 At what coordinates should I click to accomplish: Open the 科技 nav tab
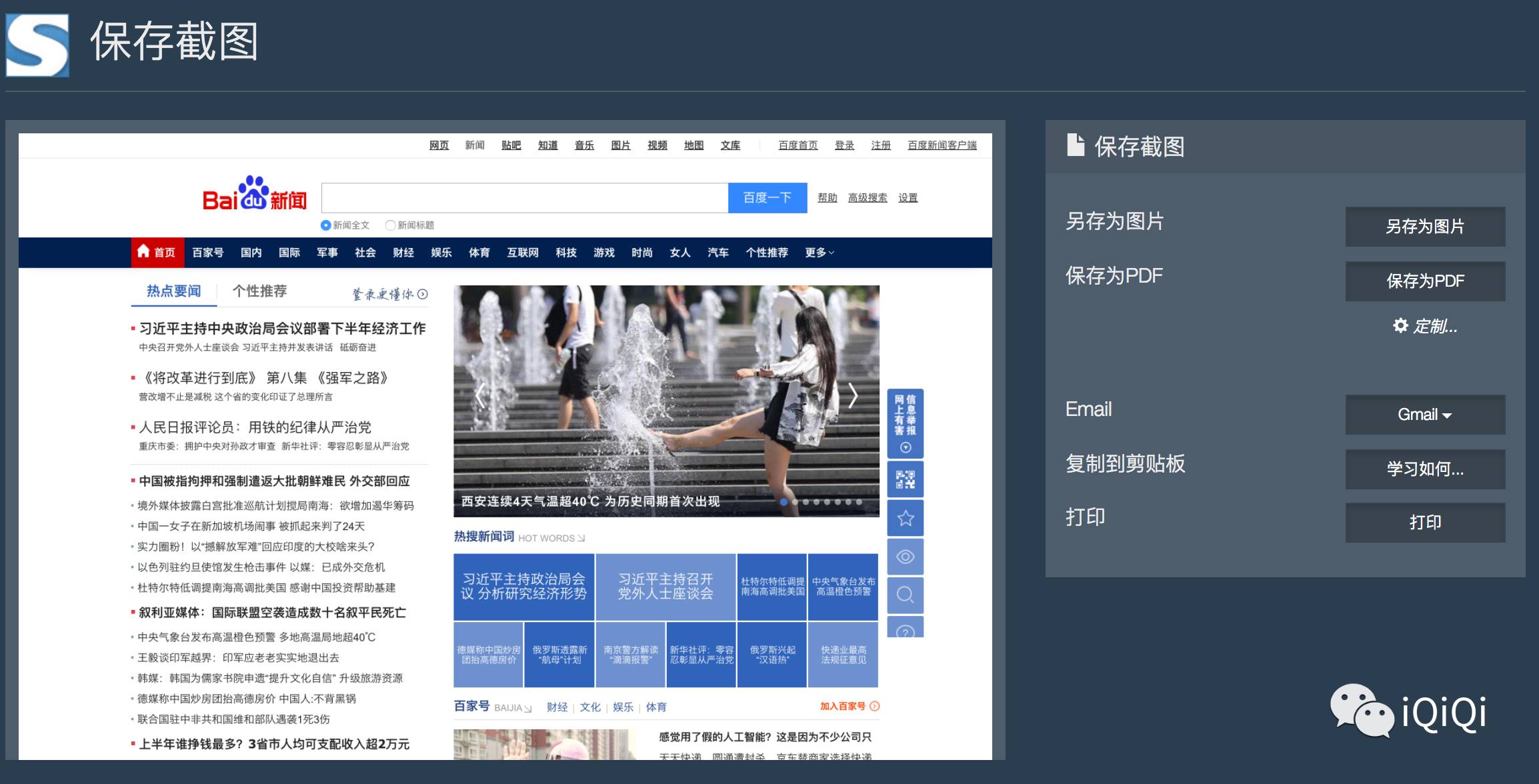[x=565, y=253]
